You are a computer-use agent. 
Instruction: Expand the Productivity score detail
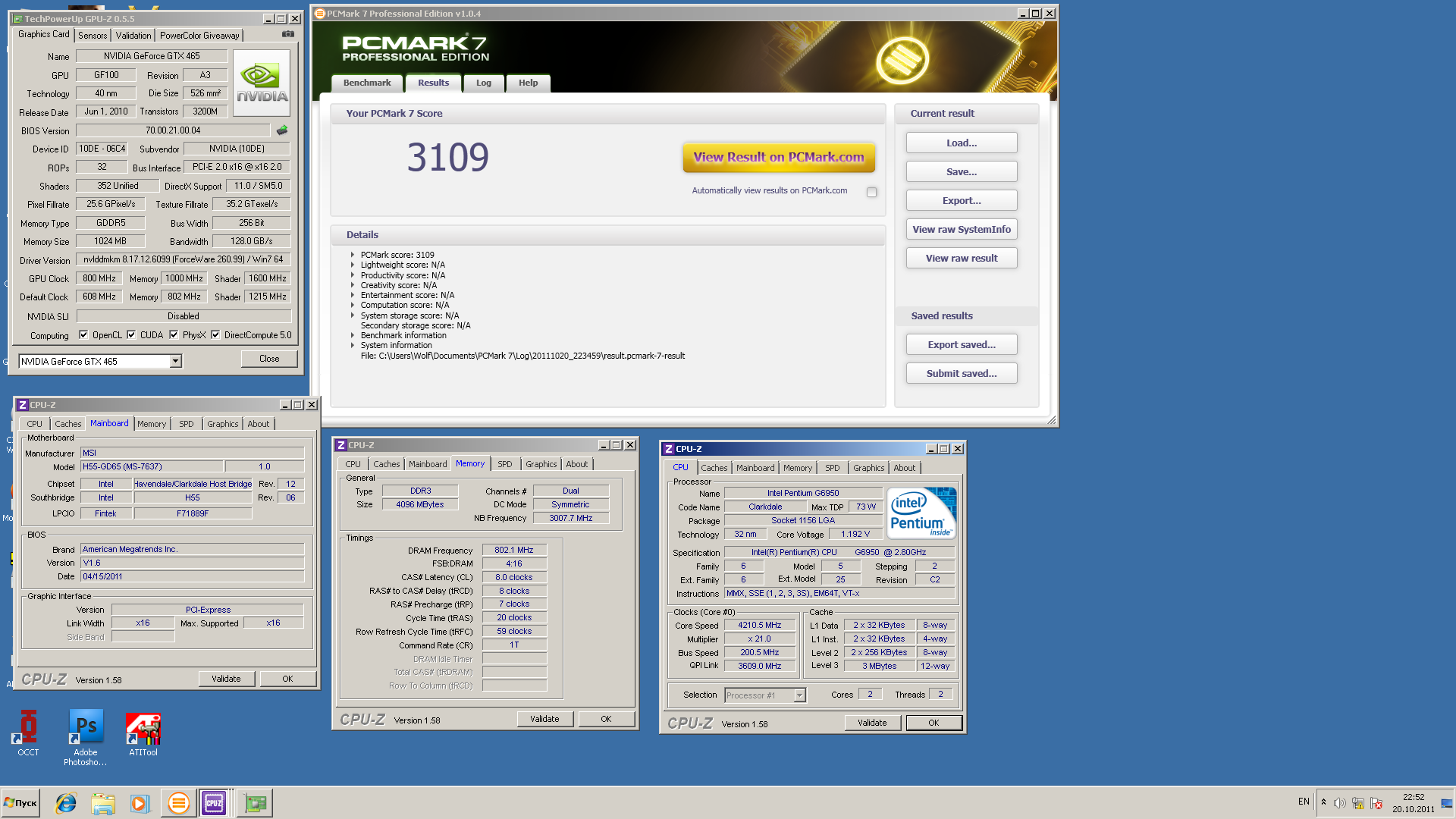pyautogui.click(x=352, y=275)
